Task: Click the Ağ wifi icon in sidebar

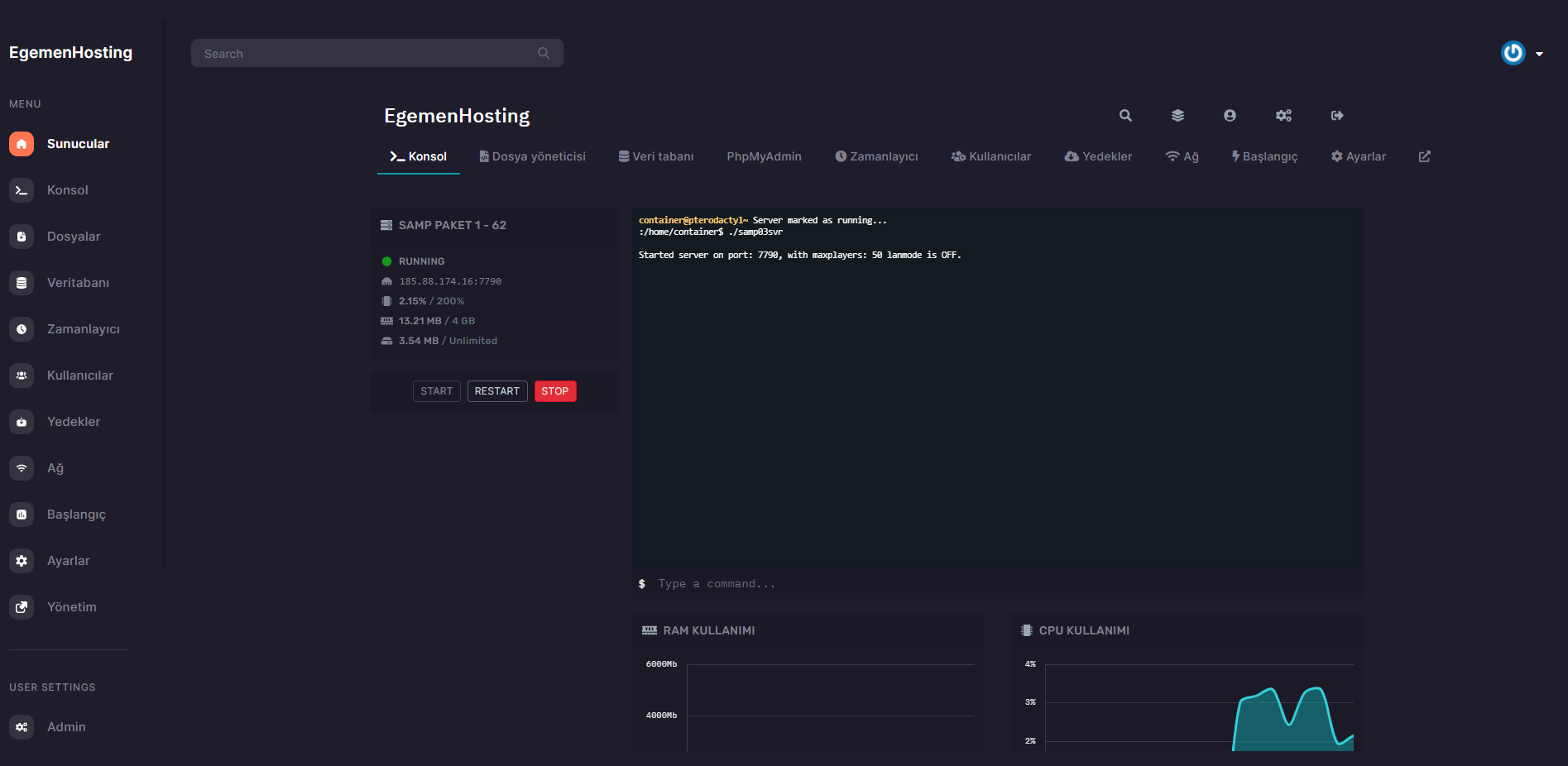Action: 22,468
